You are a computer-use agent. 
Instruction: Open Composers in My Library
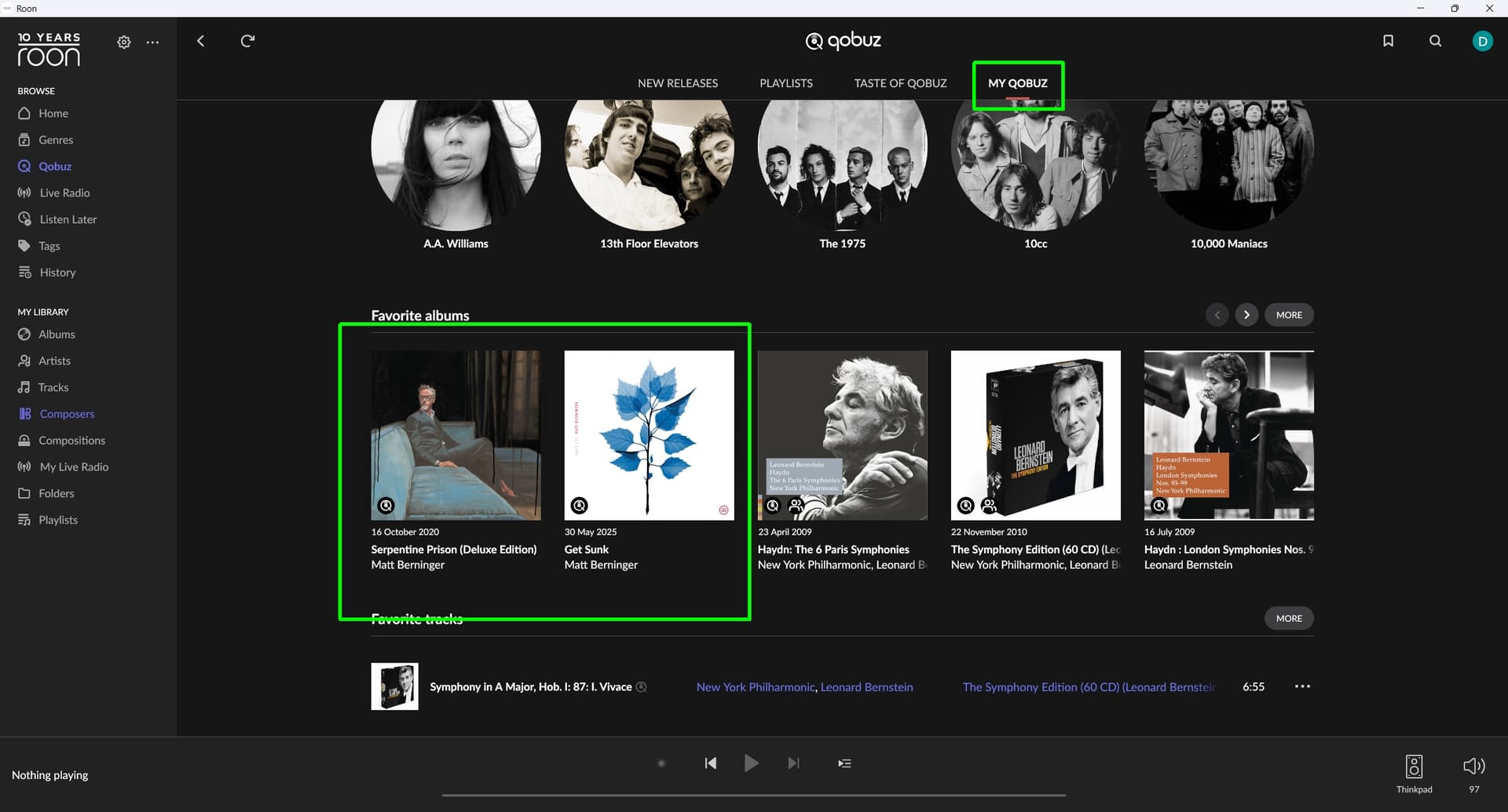tap(67, 414)
